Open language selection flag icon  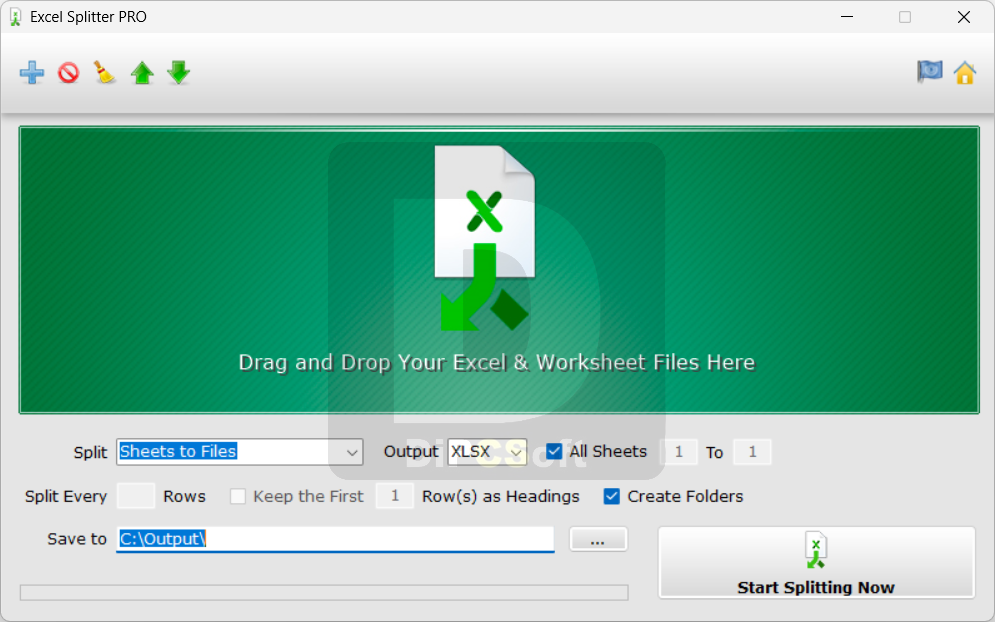pyautogui.click(x=930, y=72)
